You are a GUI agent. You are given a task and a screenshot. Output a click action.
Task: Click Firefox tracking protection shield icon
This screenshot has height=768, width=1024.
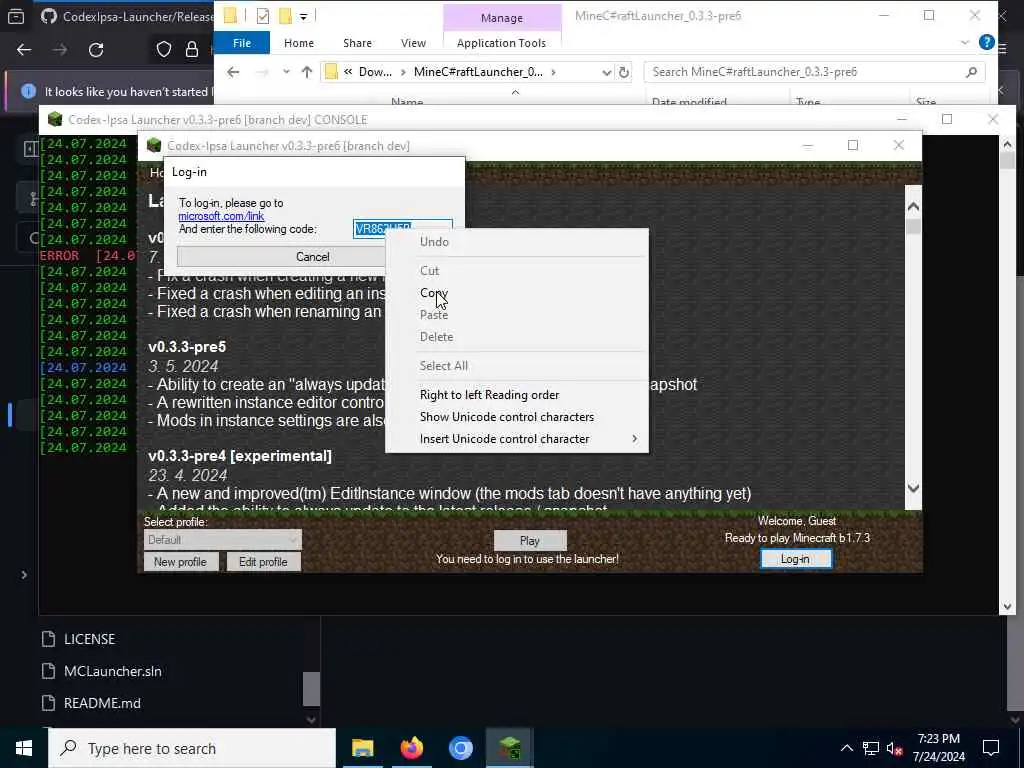tap(164, 50)
